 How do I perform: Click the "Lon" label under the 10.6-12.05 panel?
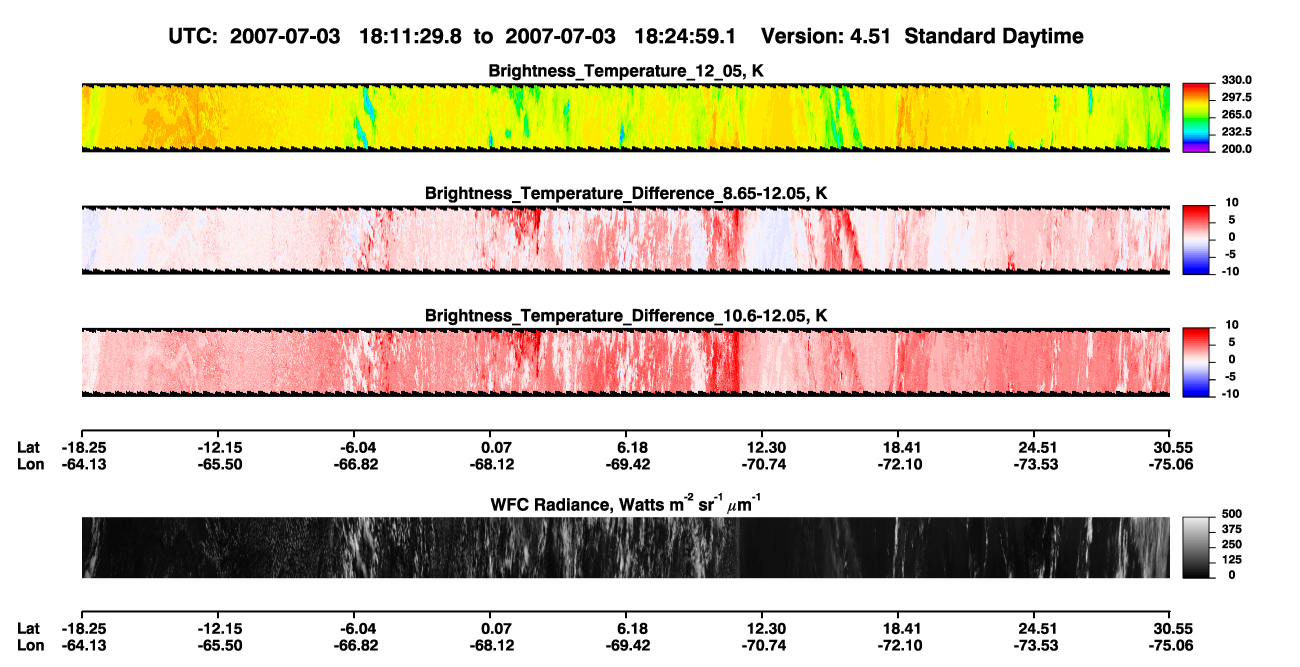tap(30, 463)
